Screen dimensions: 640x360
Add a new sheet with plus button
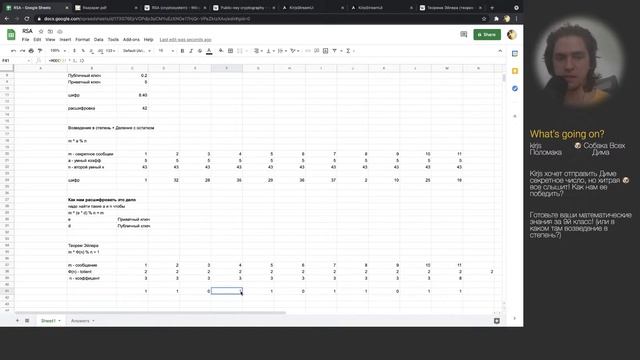click(17, 321)
